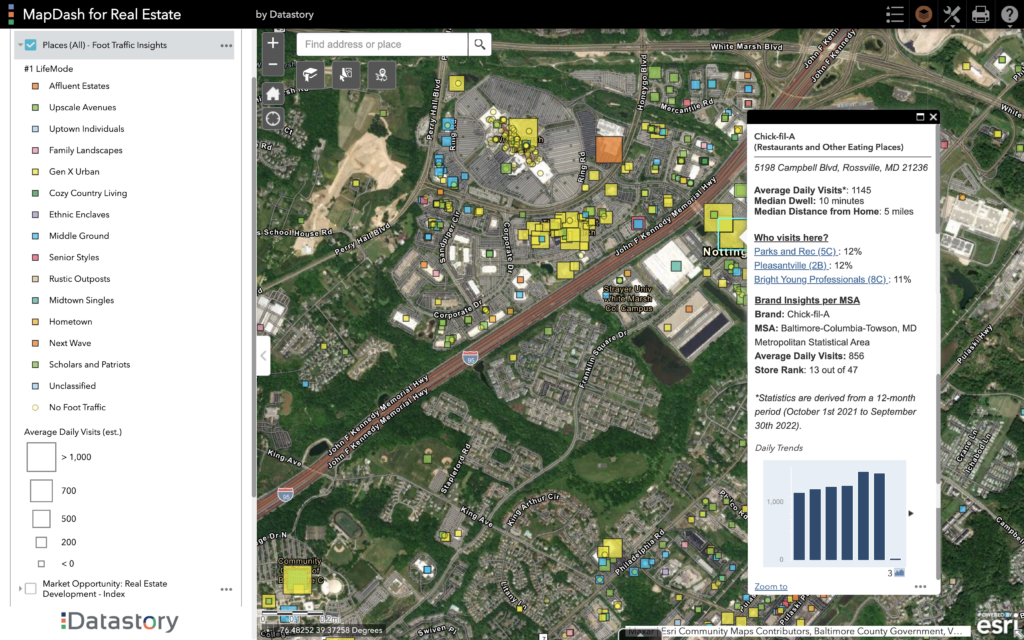Click the Unclassified legend label
Screen dimensions: 1024x640
click(72, 386)
